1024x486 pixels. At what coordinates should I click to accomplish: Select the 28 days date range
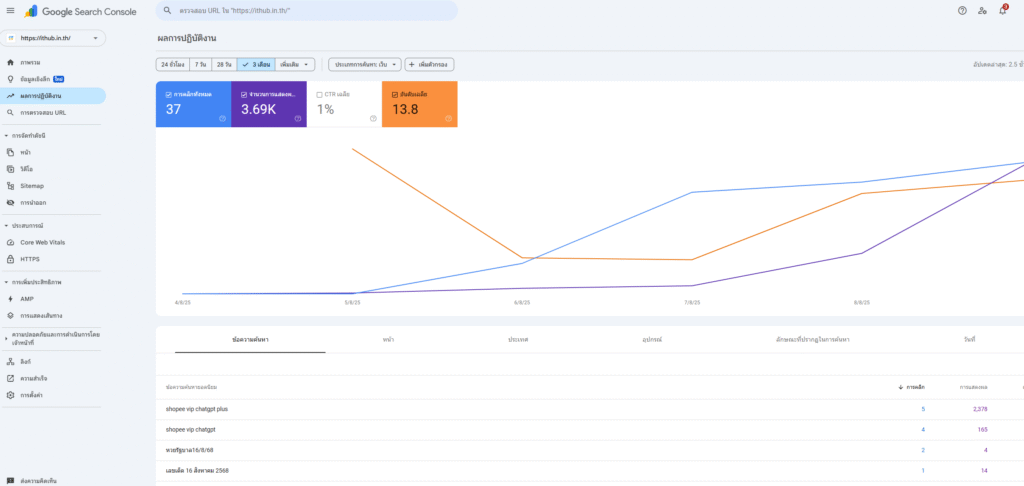(224, 65)
